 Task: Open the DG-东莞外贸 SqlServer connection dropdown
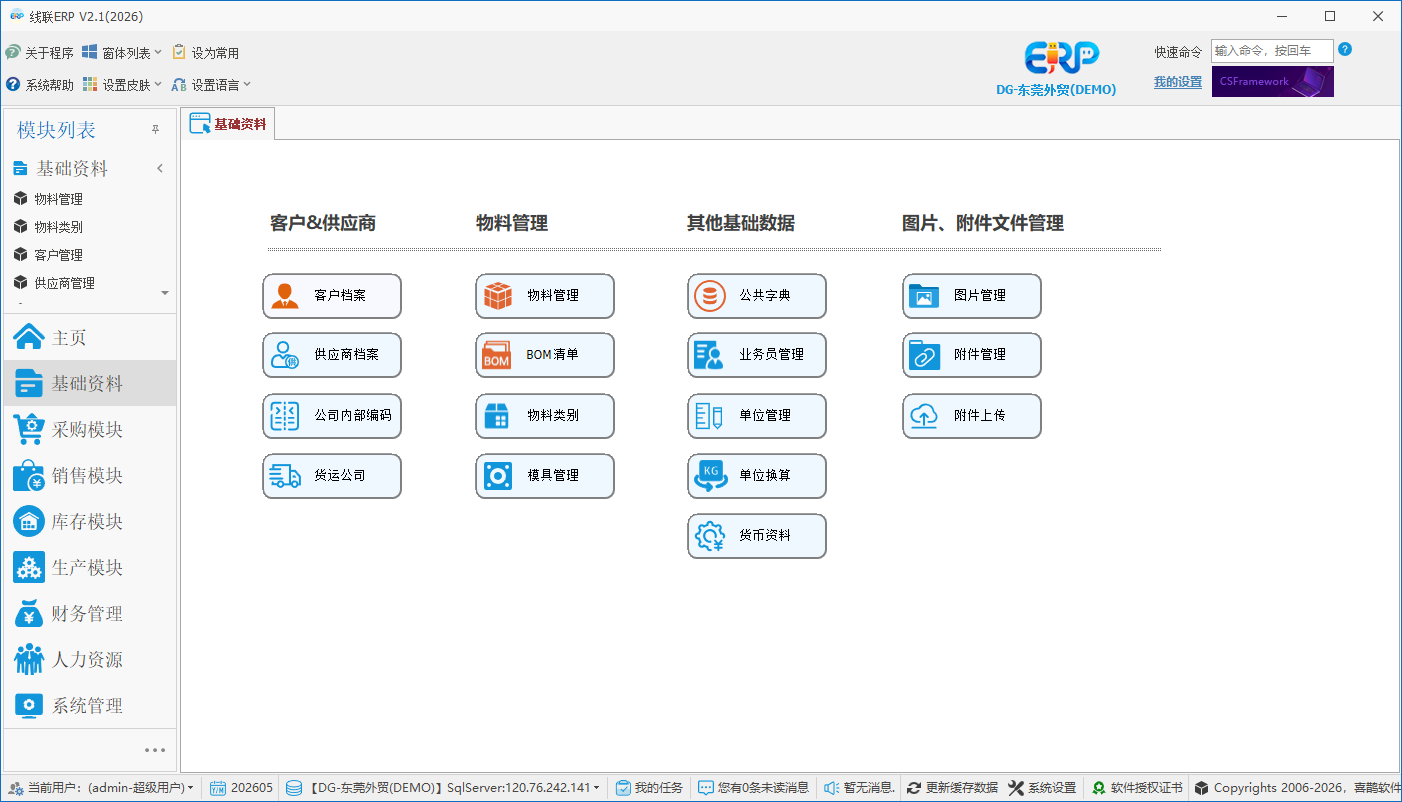(x=443, y=788)
